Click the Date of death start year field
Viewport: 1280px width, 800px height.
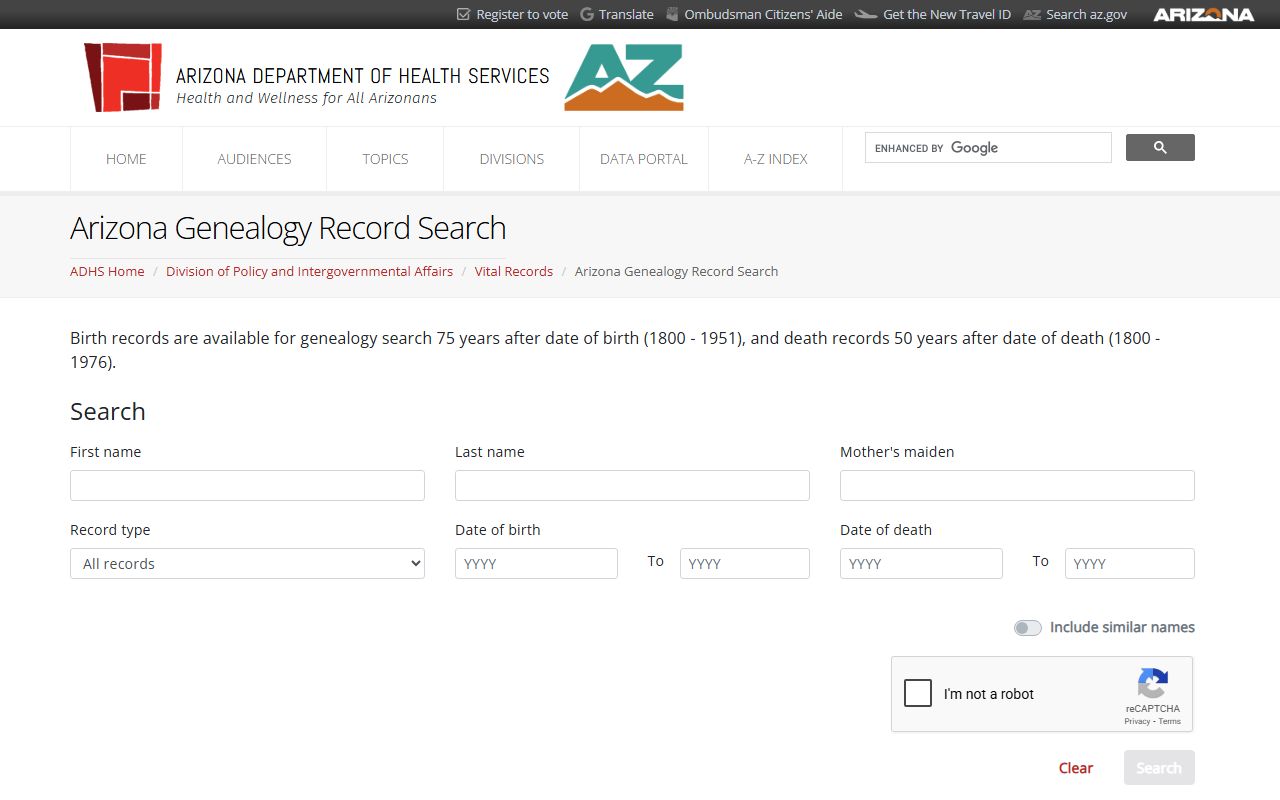point(921,563)
